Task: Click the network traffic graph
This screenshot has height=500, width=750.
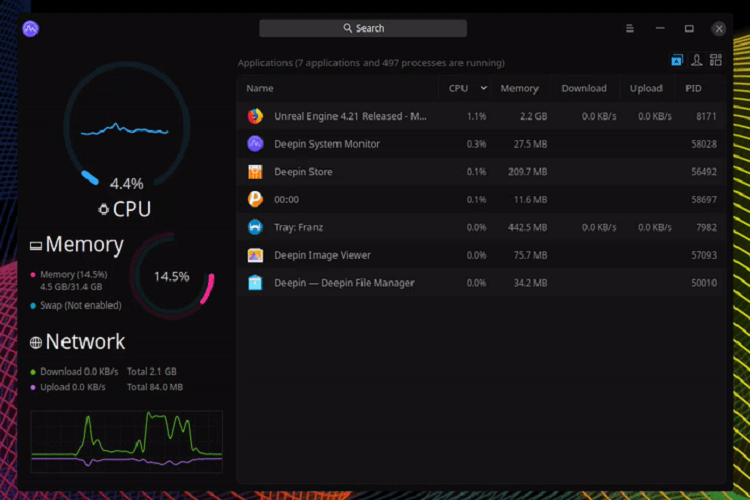Action: coord(127,441)
